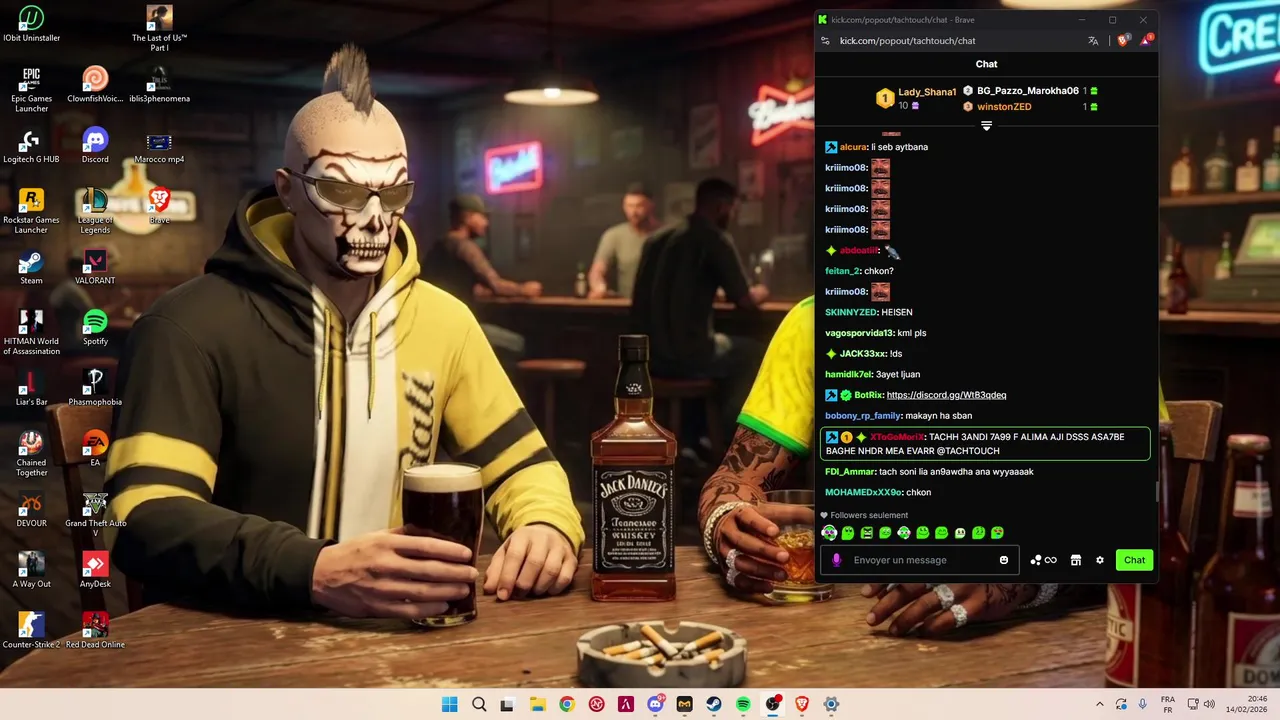Click the highlighted XToGoMoriX message
1280x720 pixels.
pos(986,444)
